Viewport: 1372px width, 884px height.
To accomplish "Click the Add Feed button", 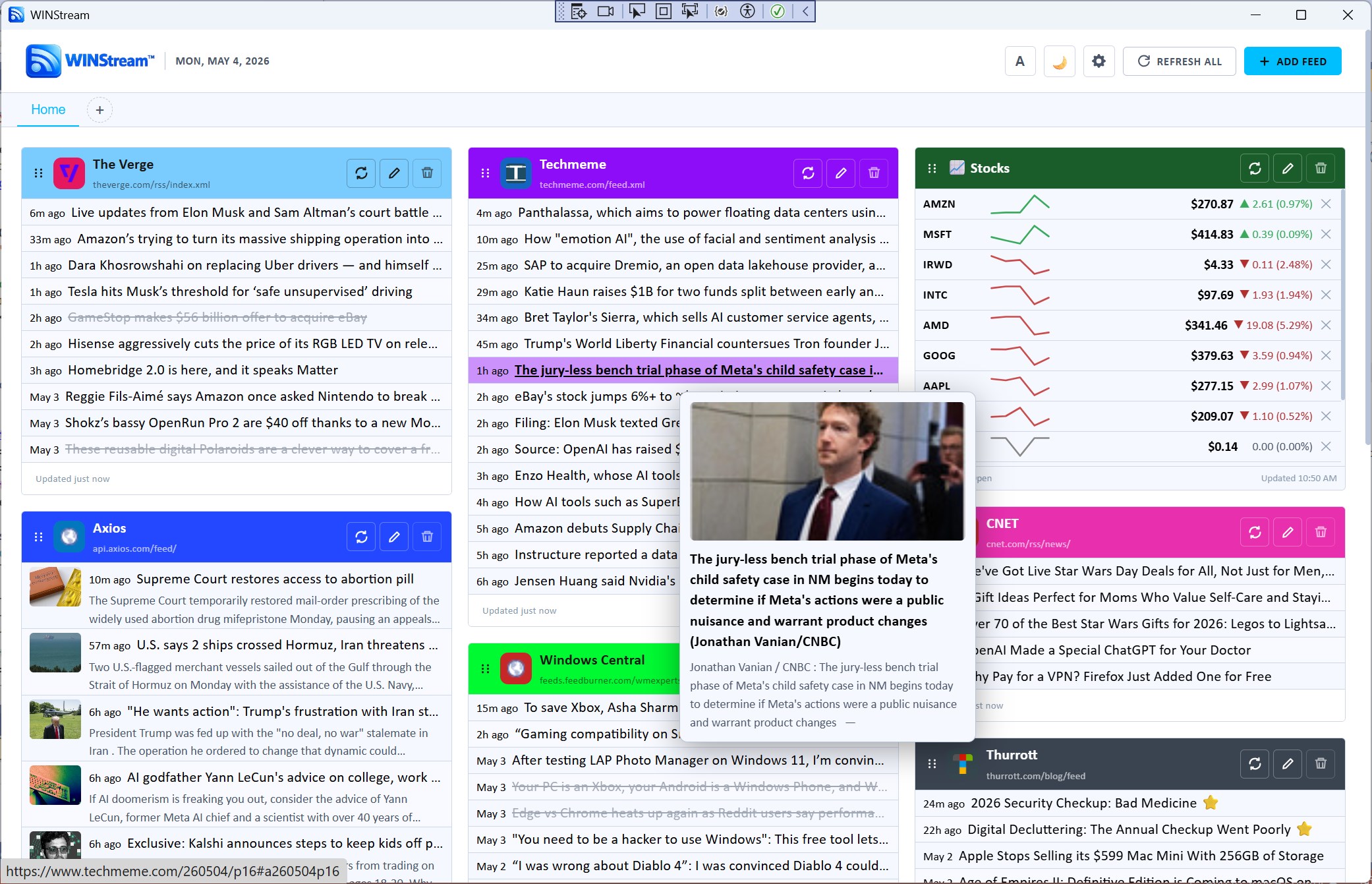I will click(1292, 61).
